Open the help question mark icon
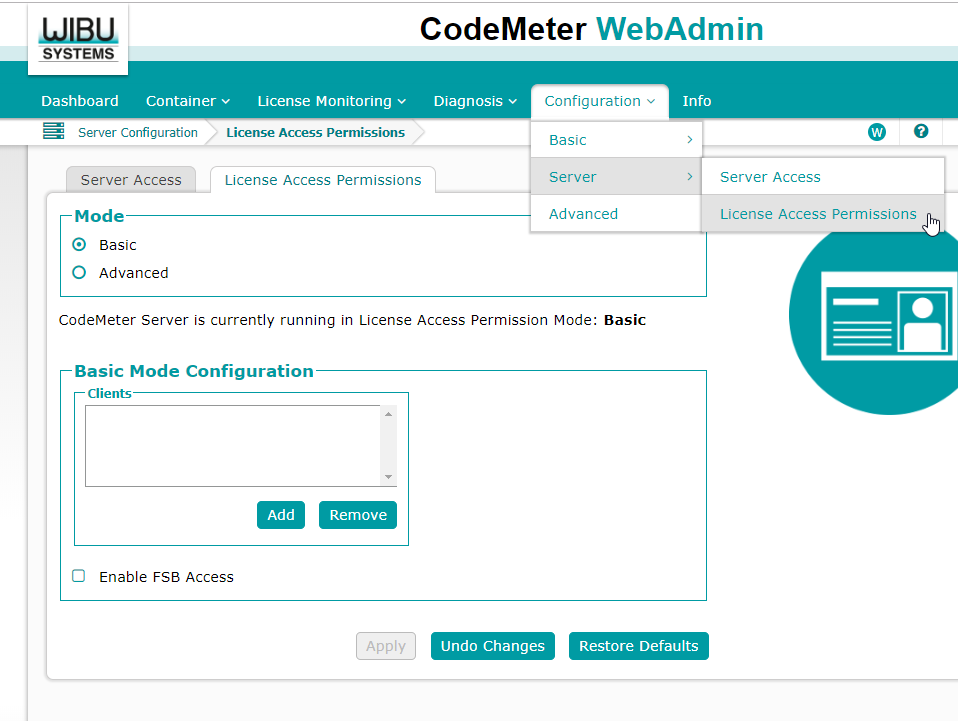 pos(921,132)
